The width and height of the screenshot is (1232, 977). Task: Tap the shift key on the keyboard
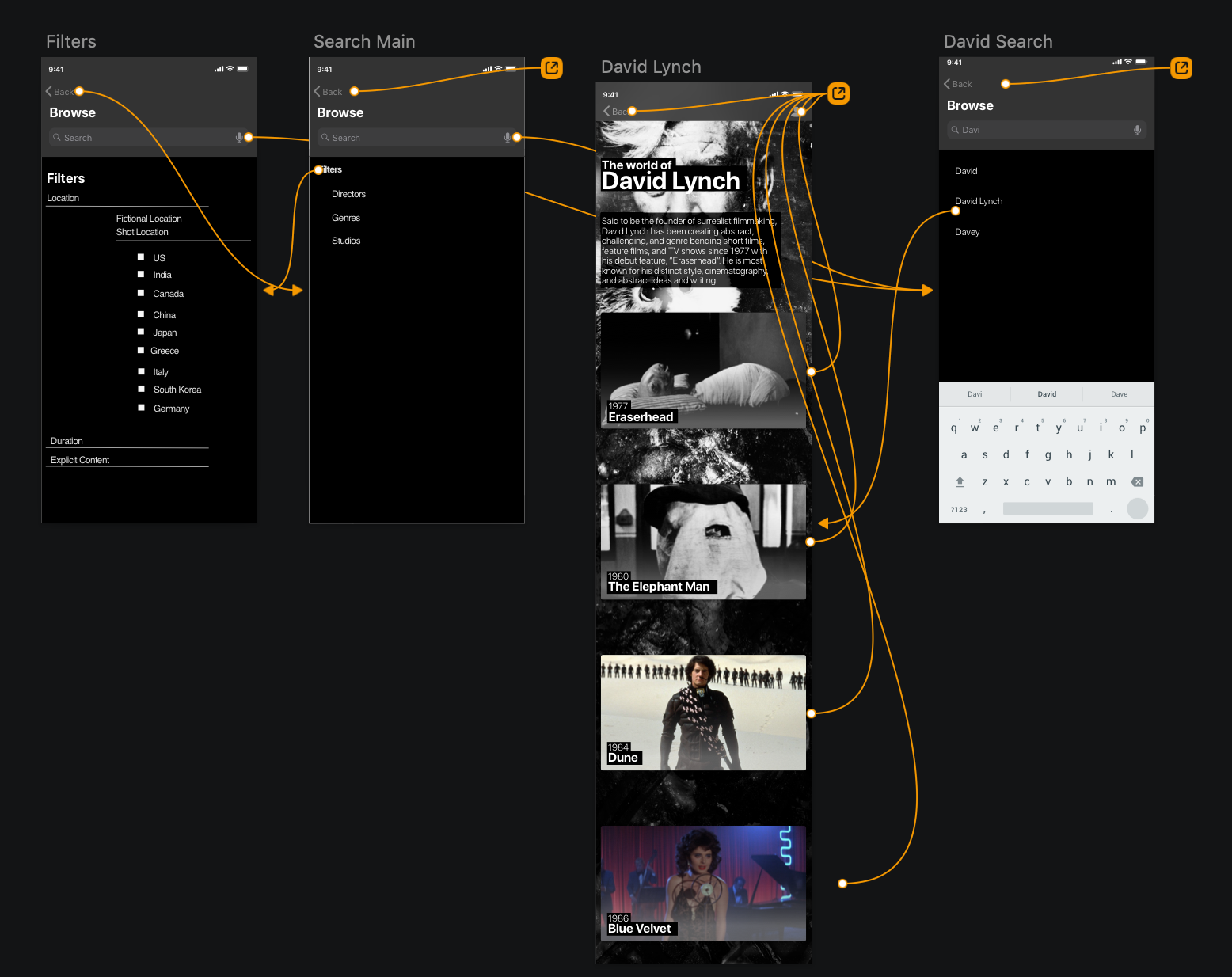point(960,481)
